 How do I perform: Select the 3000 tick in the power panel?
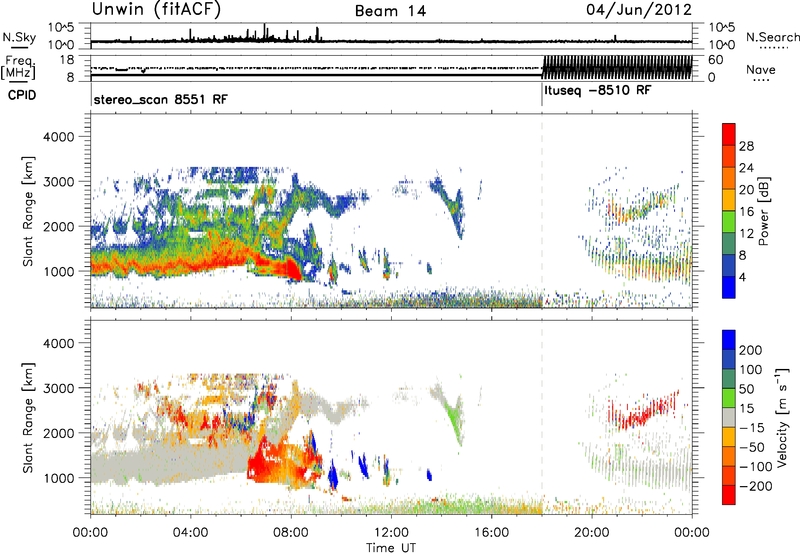click(59, 182)
